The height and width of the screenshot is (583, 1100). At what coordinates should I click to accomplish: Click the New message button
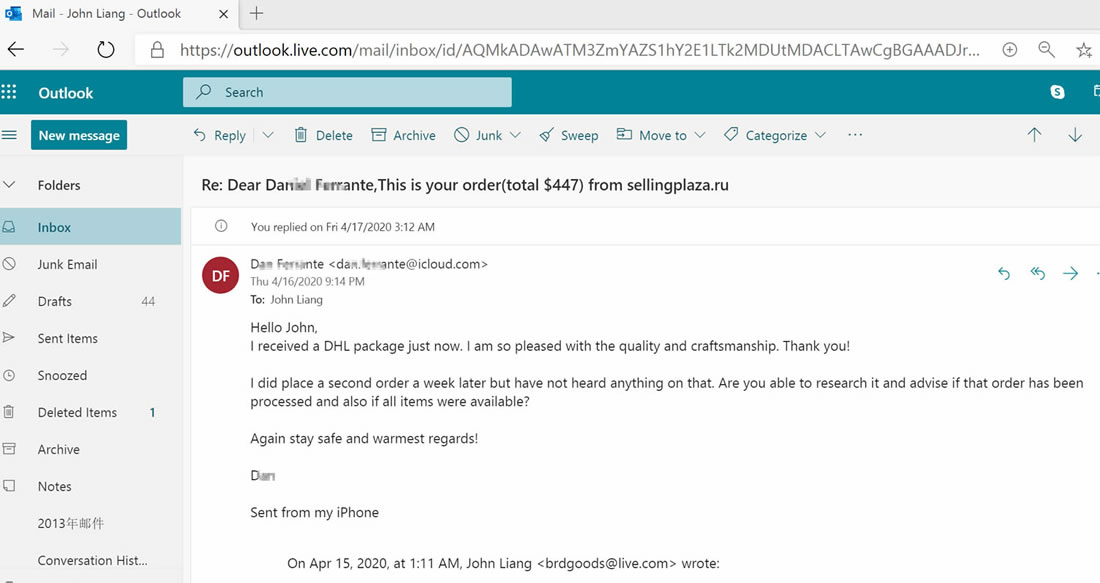coord(79,135)
